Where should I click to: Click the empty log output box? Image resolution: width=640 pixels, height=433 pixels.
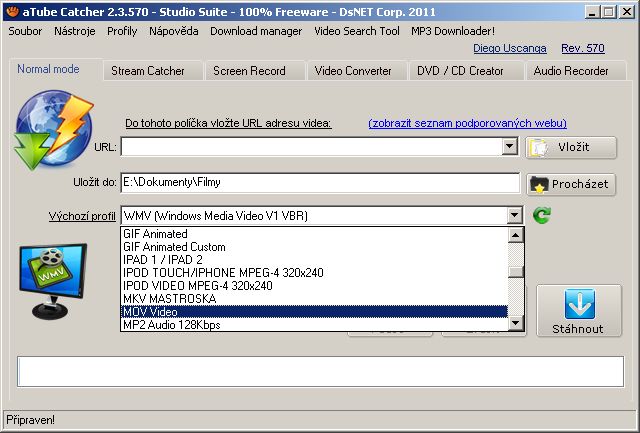320,371
